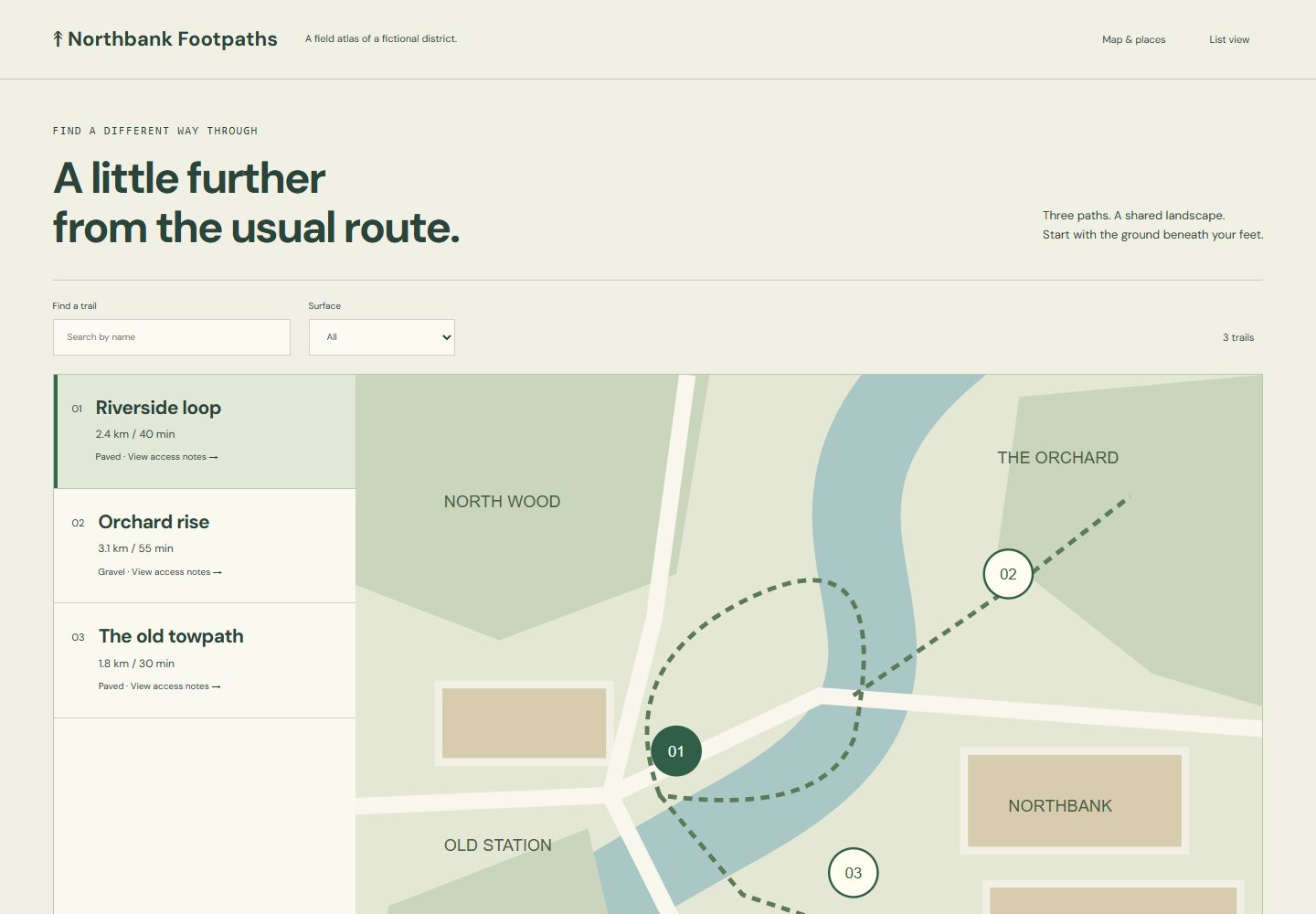Choose The old towpath trail card
The width and height of the screenshot is (1316, 914).
(205, 661)
